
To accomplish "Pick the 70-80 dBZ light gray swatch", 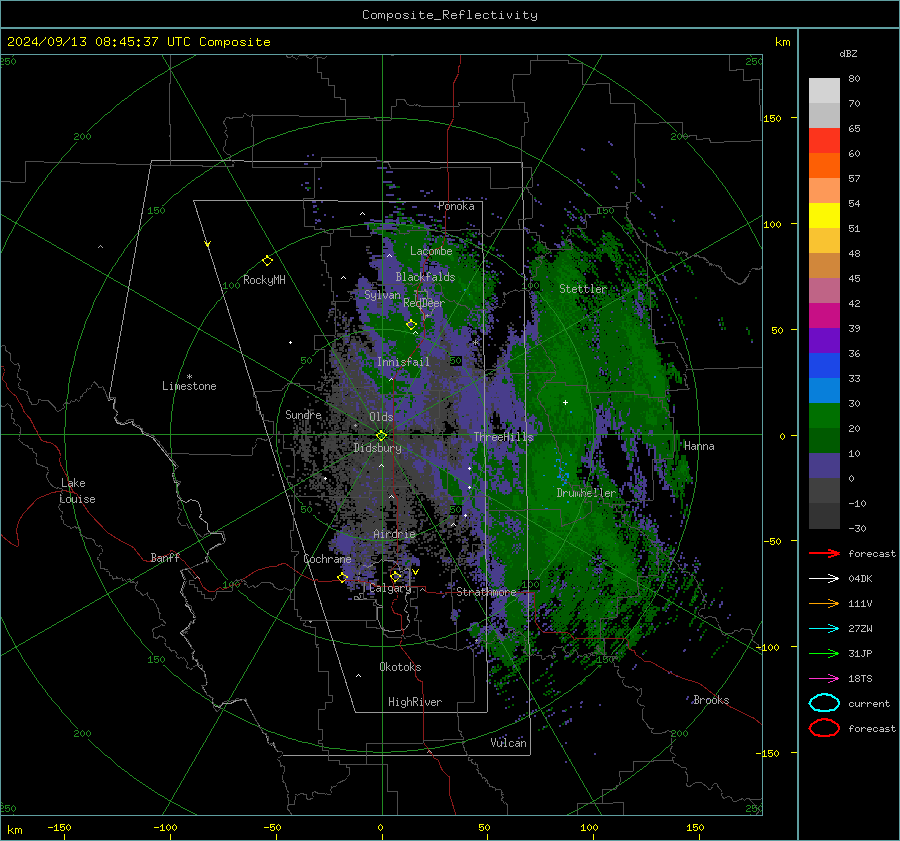I will [x=824, y=90].
